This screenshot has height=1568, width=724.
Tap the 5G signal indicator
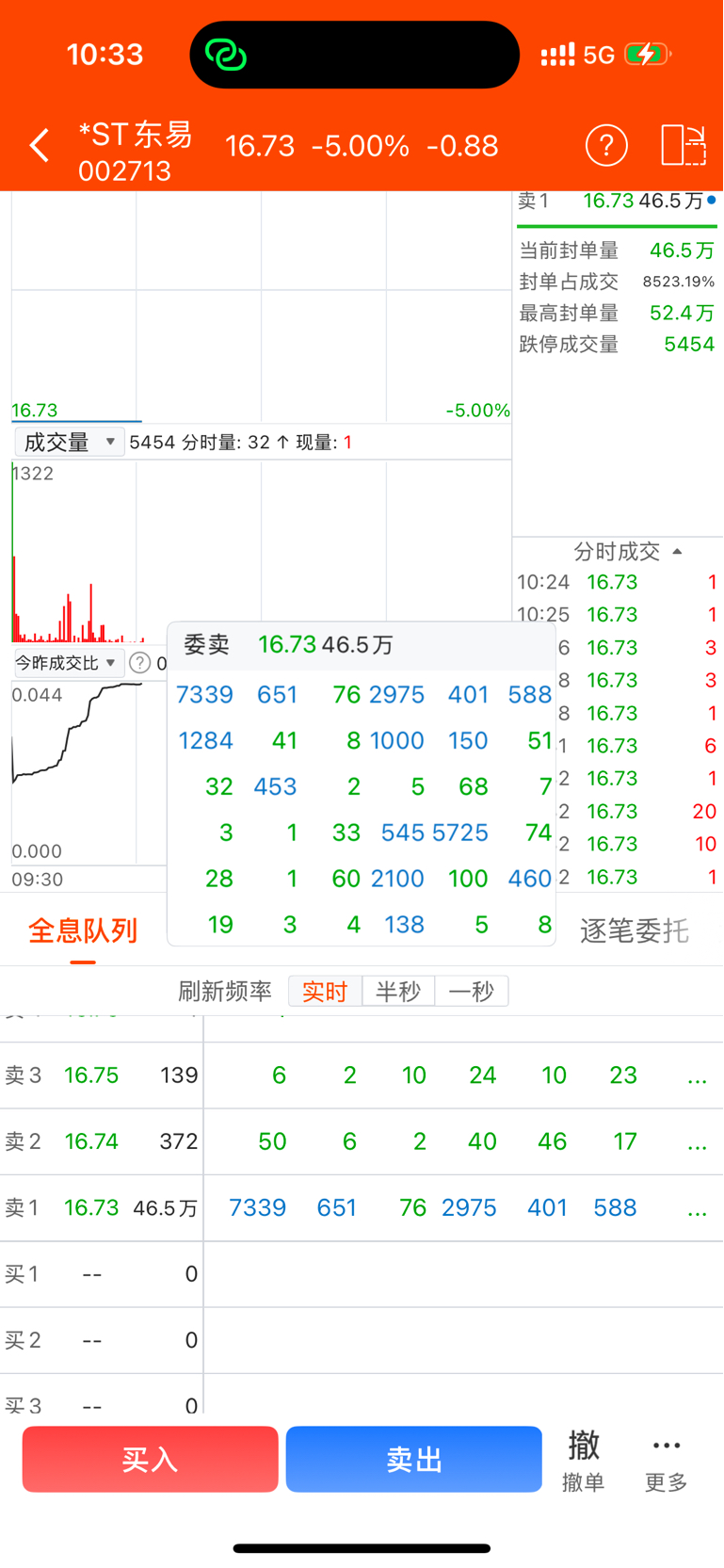[599, 55]
